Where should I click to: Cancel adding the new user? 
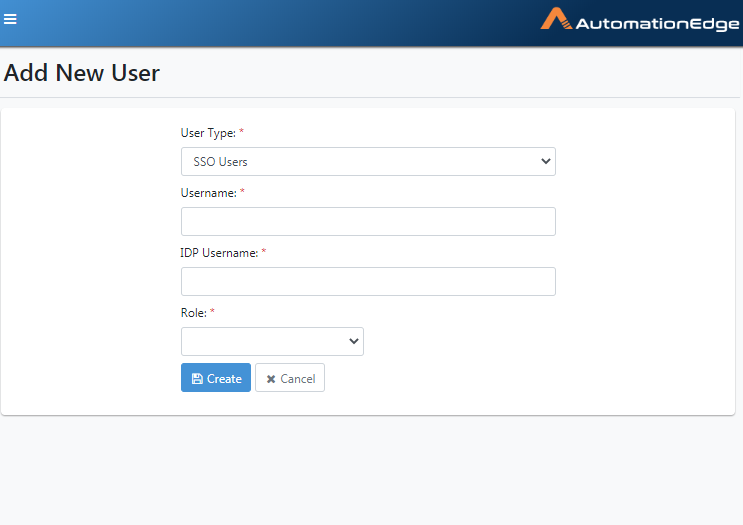point(290,378)
